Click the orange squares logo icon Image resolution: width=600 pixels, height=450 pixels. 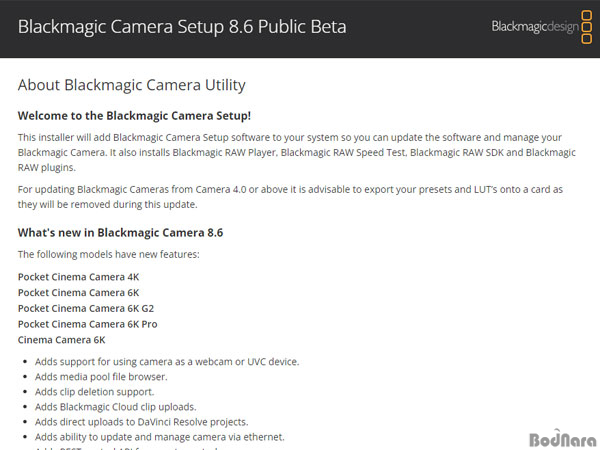(x=587, y=27)
